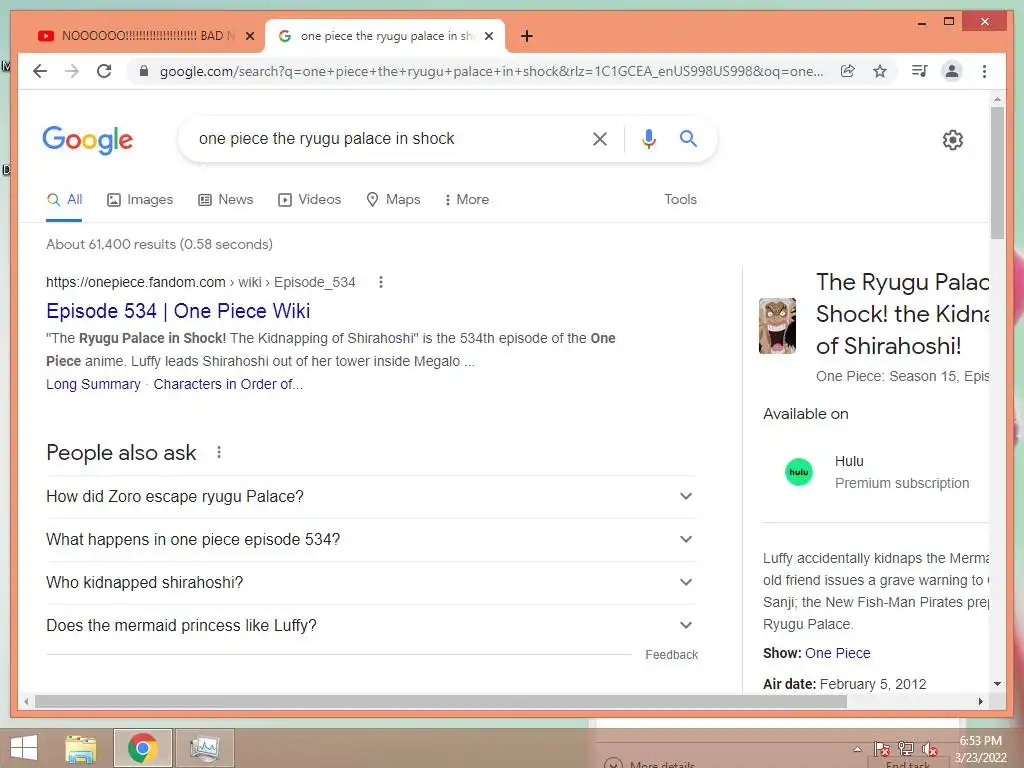Bookmark this page with the star
Viewport: 1024px width, 768px height.
(x=880, y=71)
